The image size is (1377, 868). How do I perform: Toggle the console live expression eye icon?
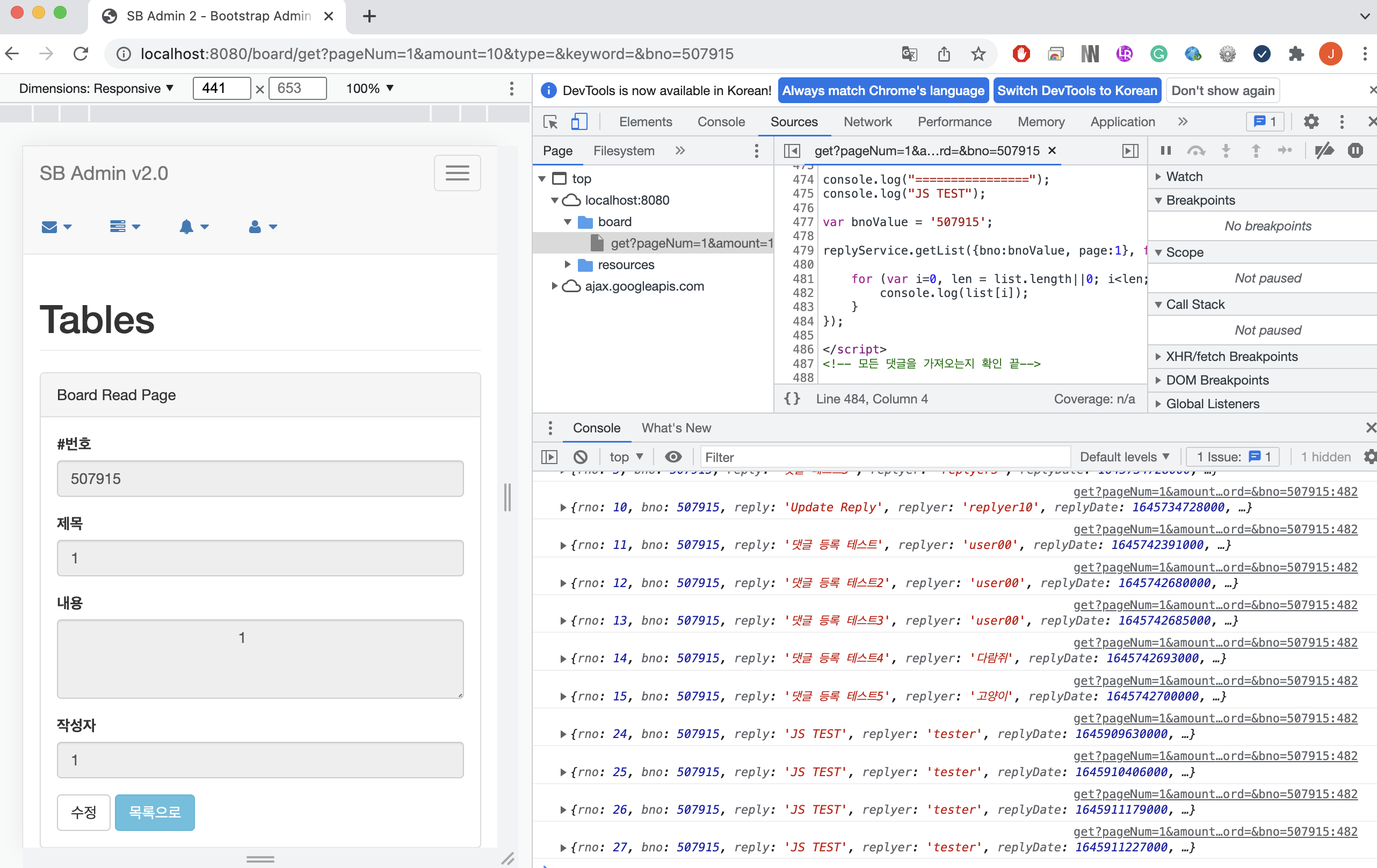[x=673, y=457]
